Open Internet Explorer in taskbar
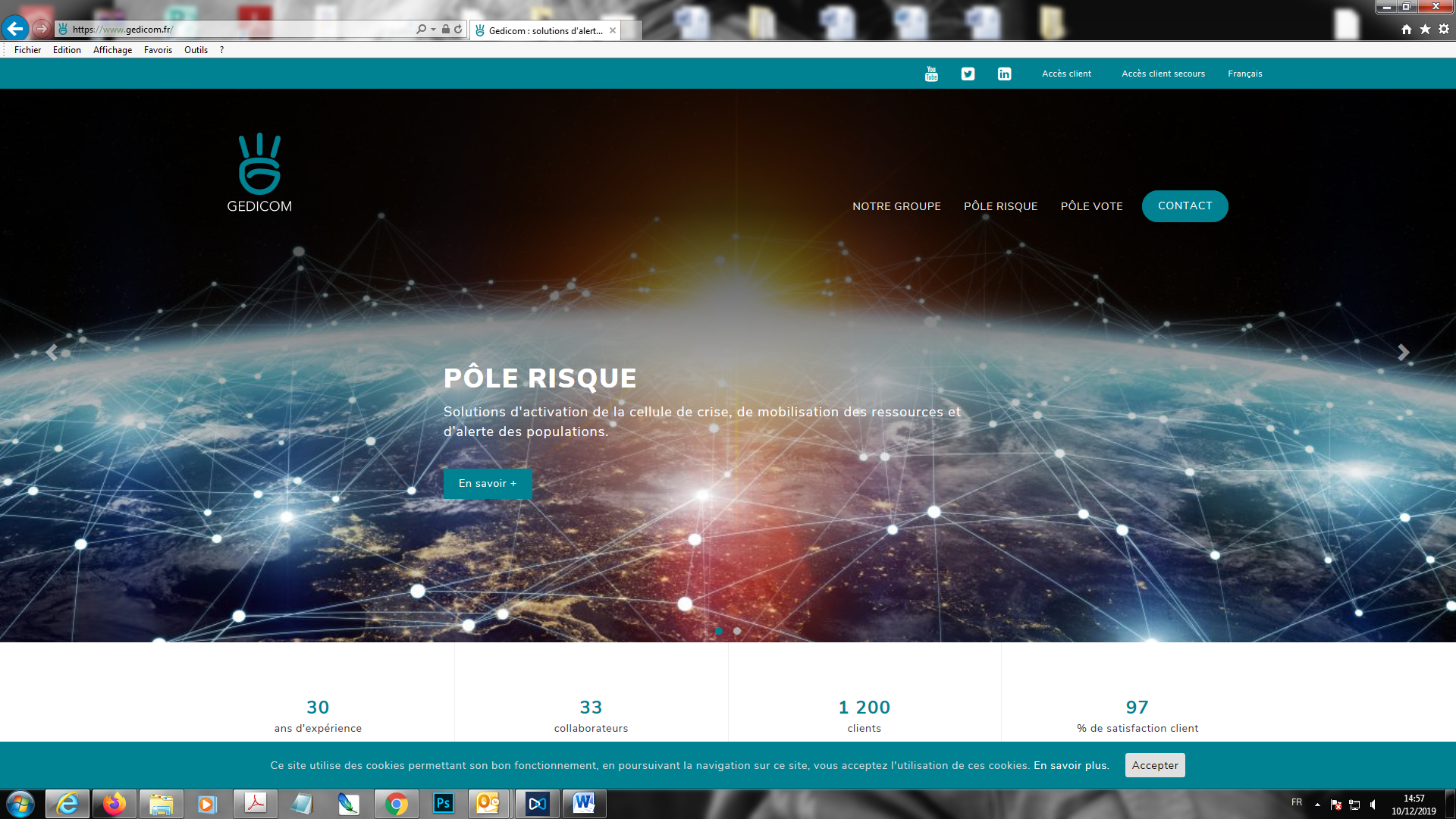 (67, 804)
